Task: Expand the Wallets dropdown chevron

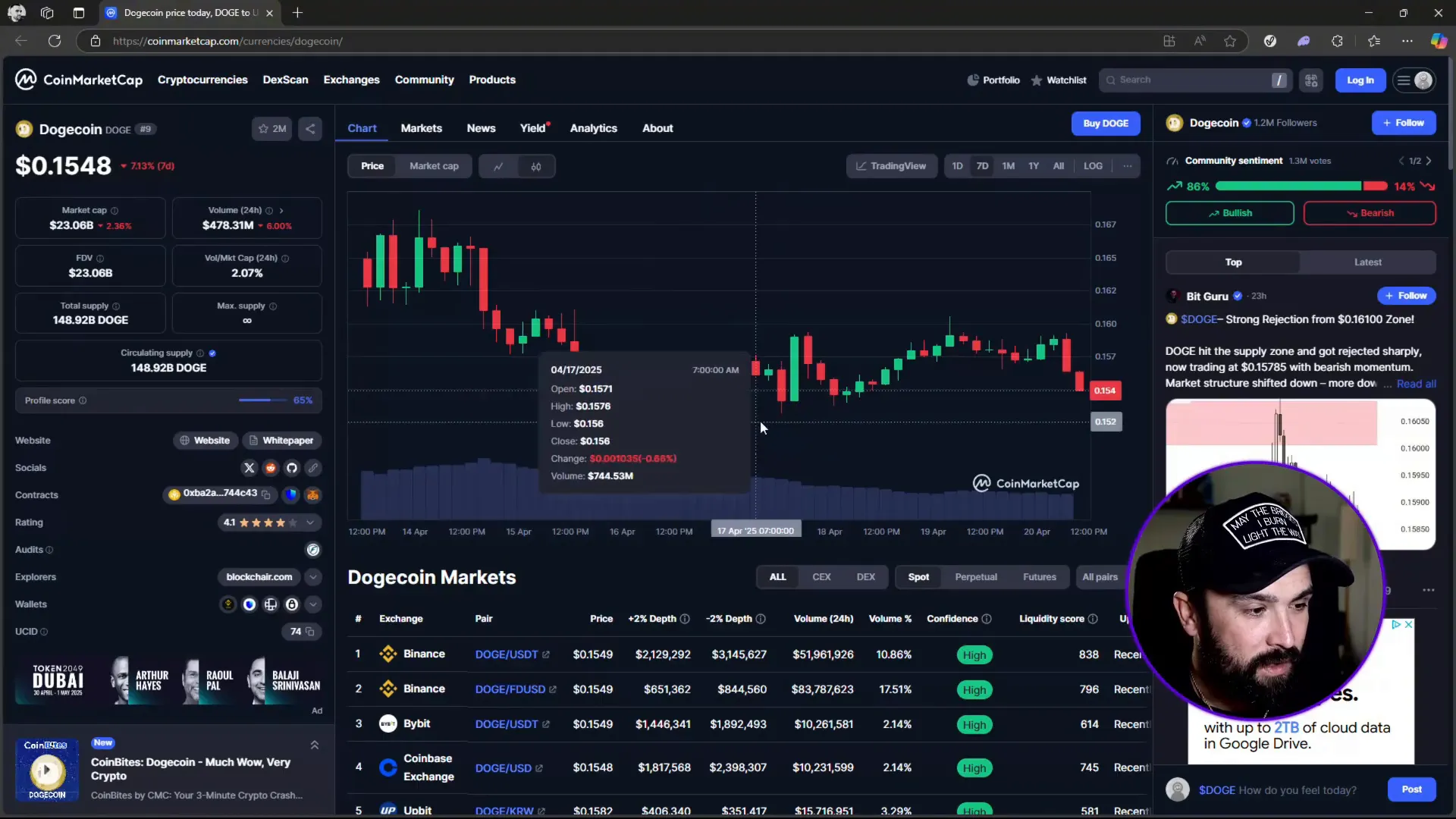Action: click(x=313, y=604)
